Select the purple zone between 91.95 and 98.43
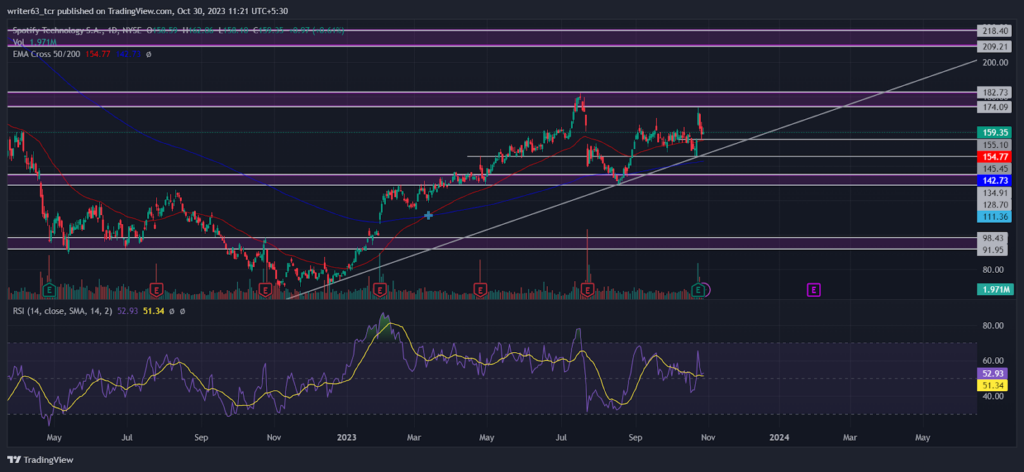Viewport: 1024px width, 472px height. tap(492, 244)
